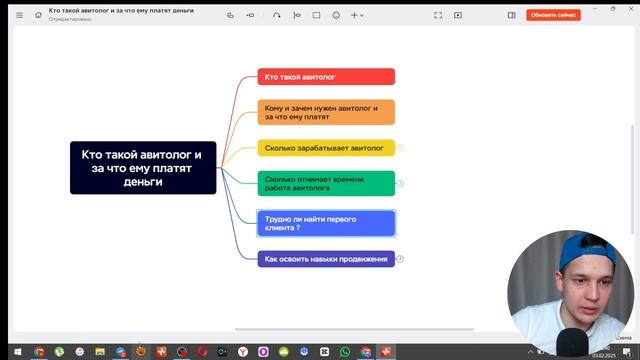Select the orange topic 'Кому и зачем нужен авитолог'
This screenshot has height=360, width=640.
coord(326,112)
